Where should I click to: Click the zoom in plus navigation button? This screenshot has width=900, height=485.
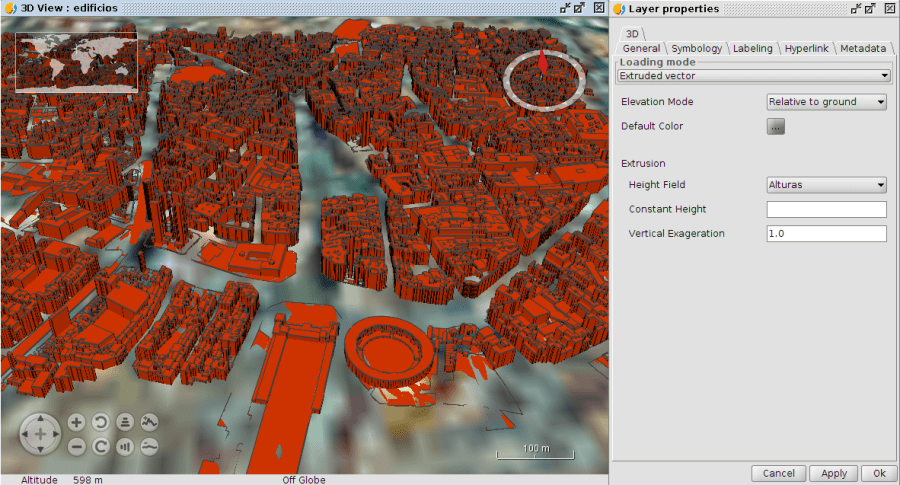76,422
